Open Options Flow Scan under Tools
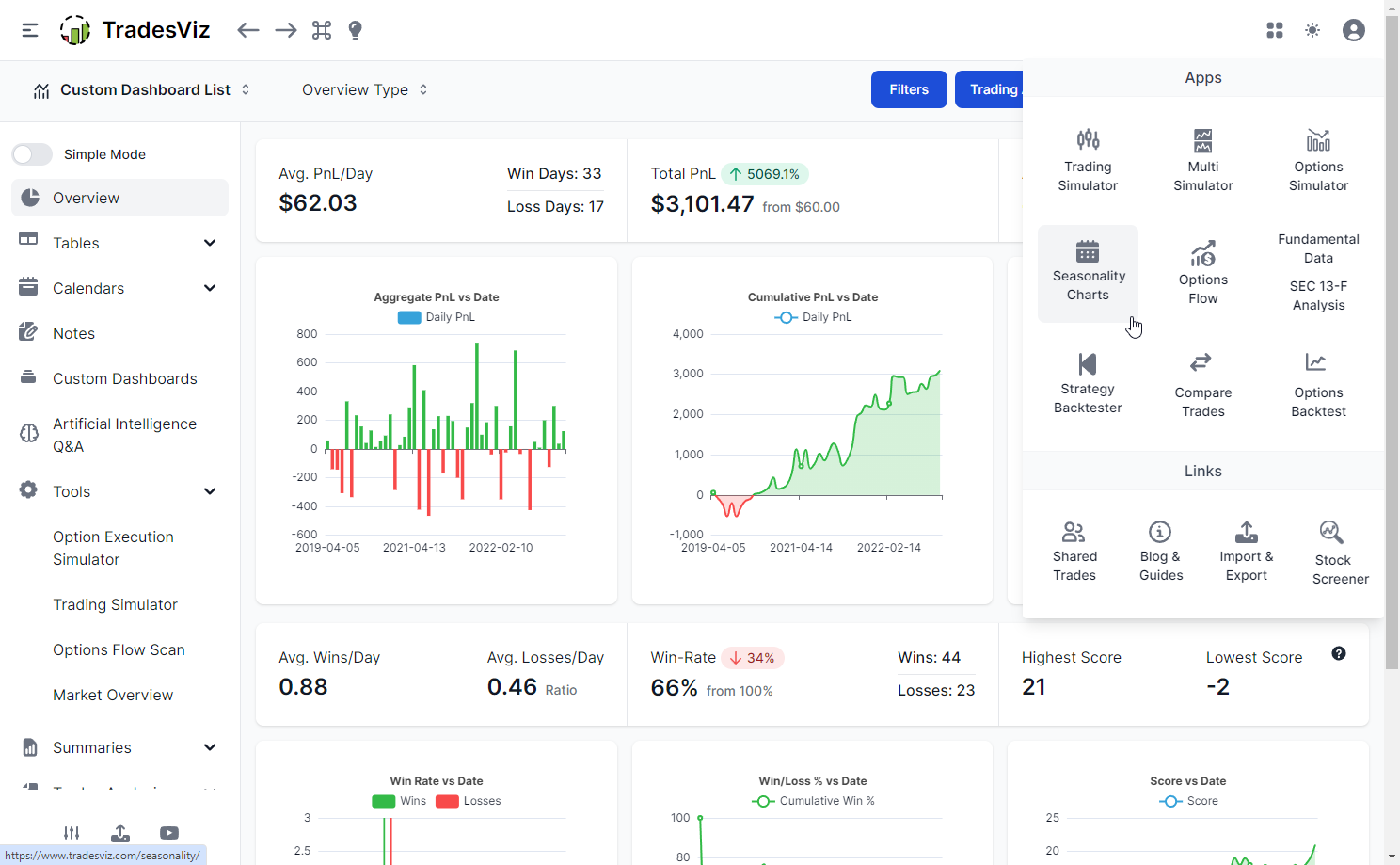The height and width of the screenshot is (865, 1400). (x=119, y=649)
